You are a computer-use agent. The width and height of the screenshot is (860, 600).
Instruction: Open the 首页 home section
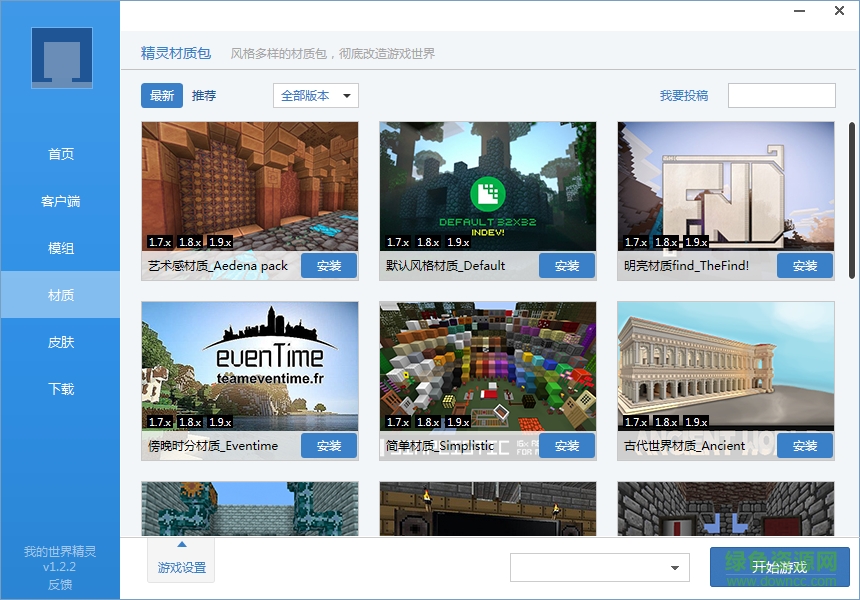coord(61,154)
